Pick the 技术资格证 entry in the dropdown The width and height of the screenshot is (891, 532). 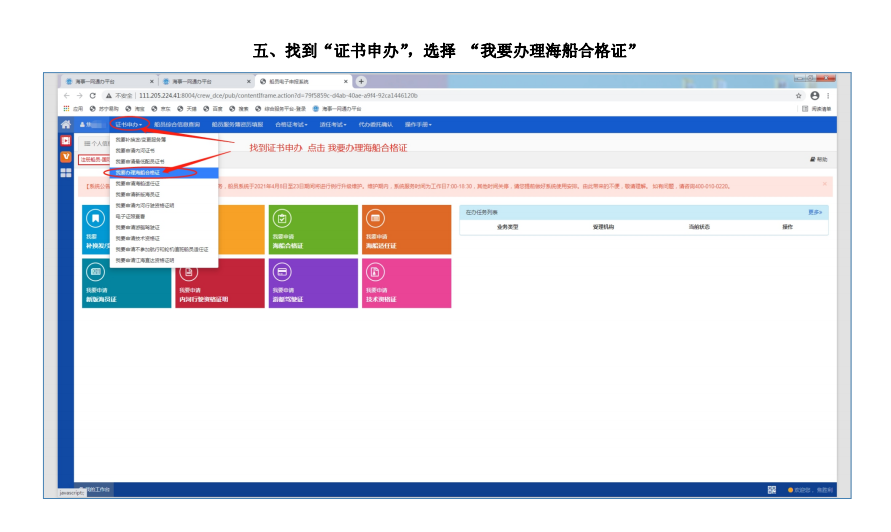tap(138, 239)
